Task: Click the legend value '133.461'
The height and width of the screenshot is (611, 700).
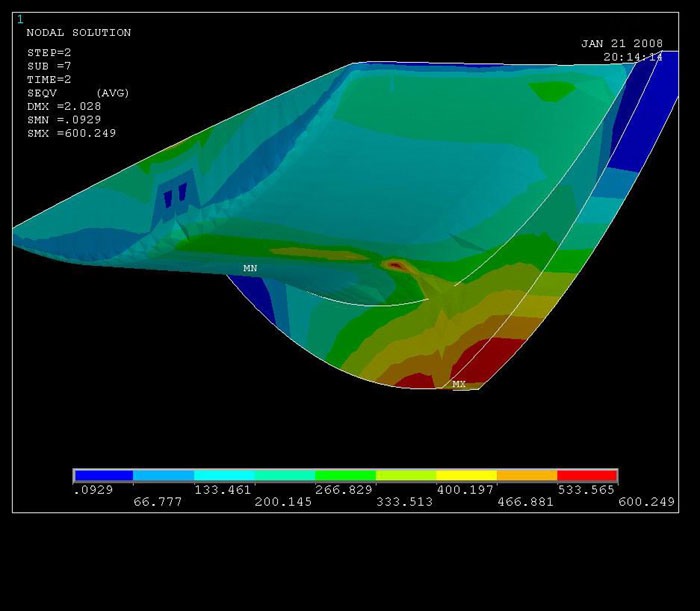Action: pos(222,490)
